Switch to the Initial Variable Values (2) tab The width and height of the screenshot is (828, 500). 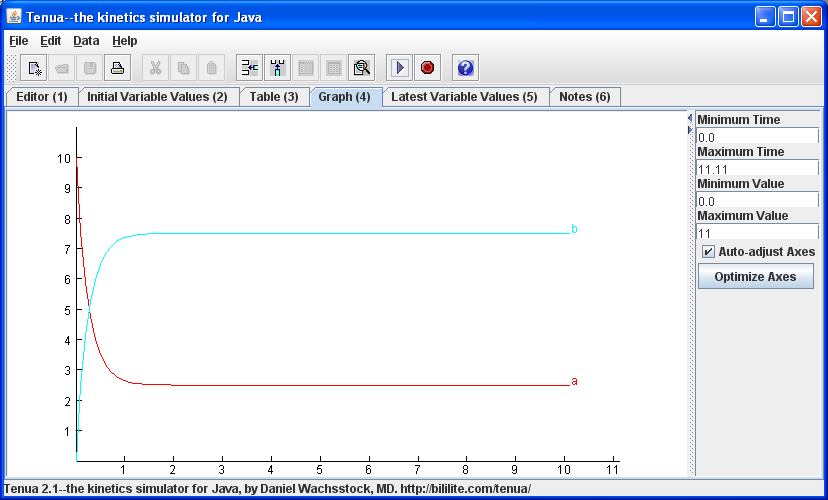(157, 97)
